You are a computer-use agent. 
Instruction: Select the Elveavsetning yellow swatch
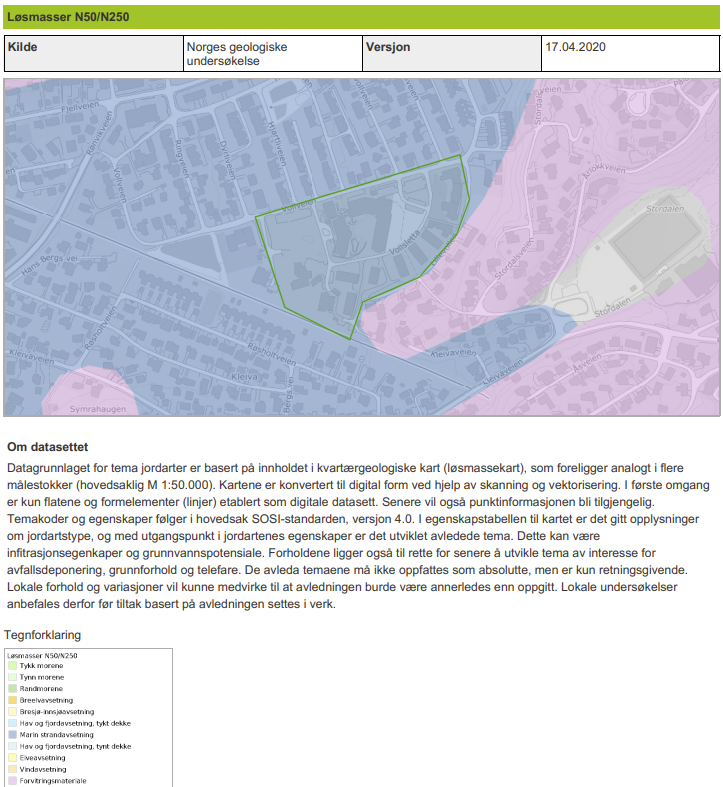(x=12, y=758)
